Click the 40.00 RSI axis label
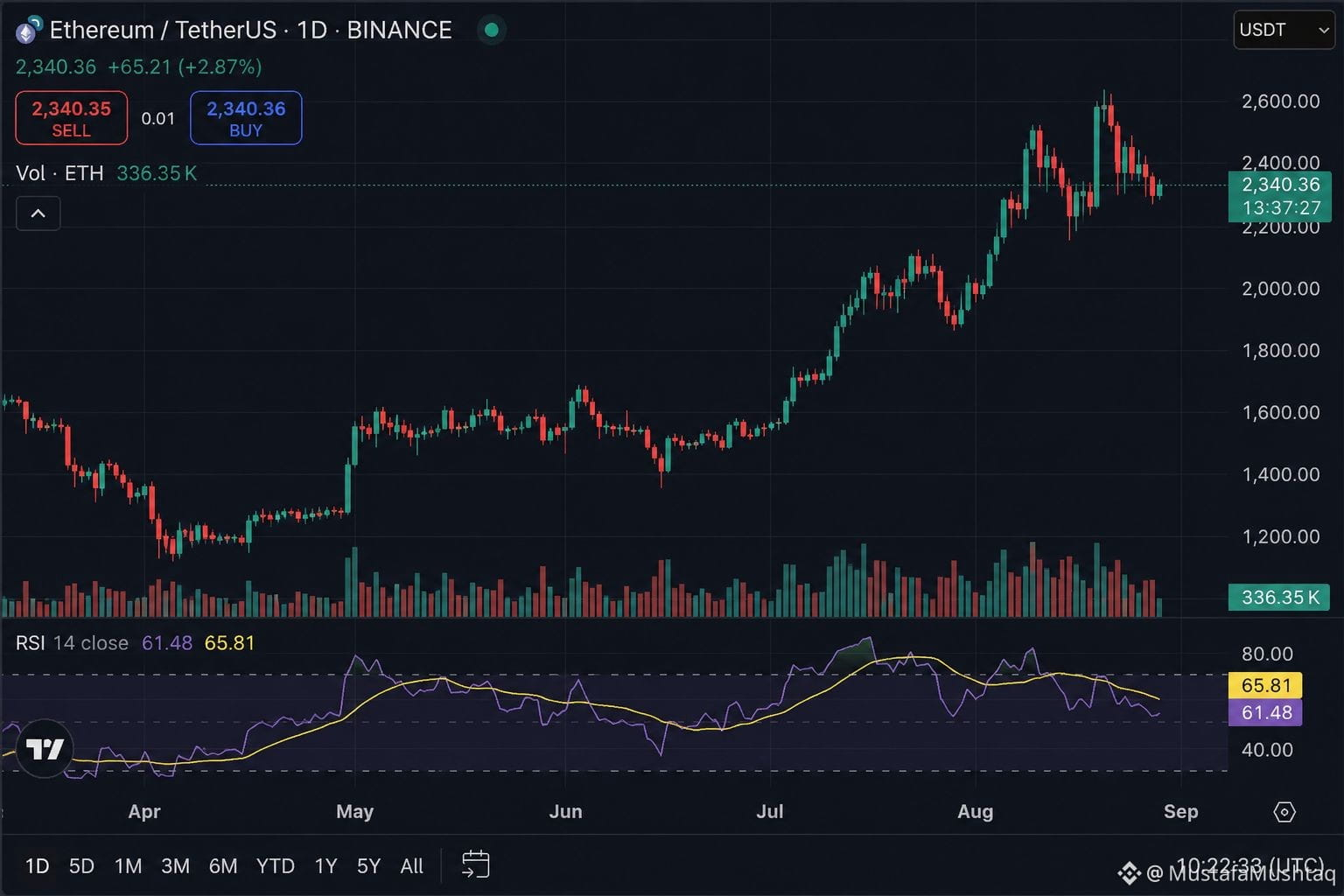1344x896 pixels. tap(1267, 750)
